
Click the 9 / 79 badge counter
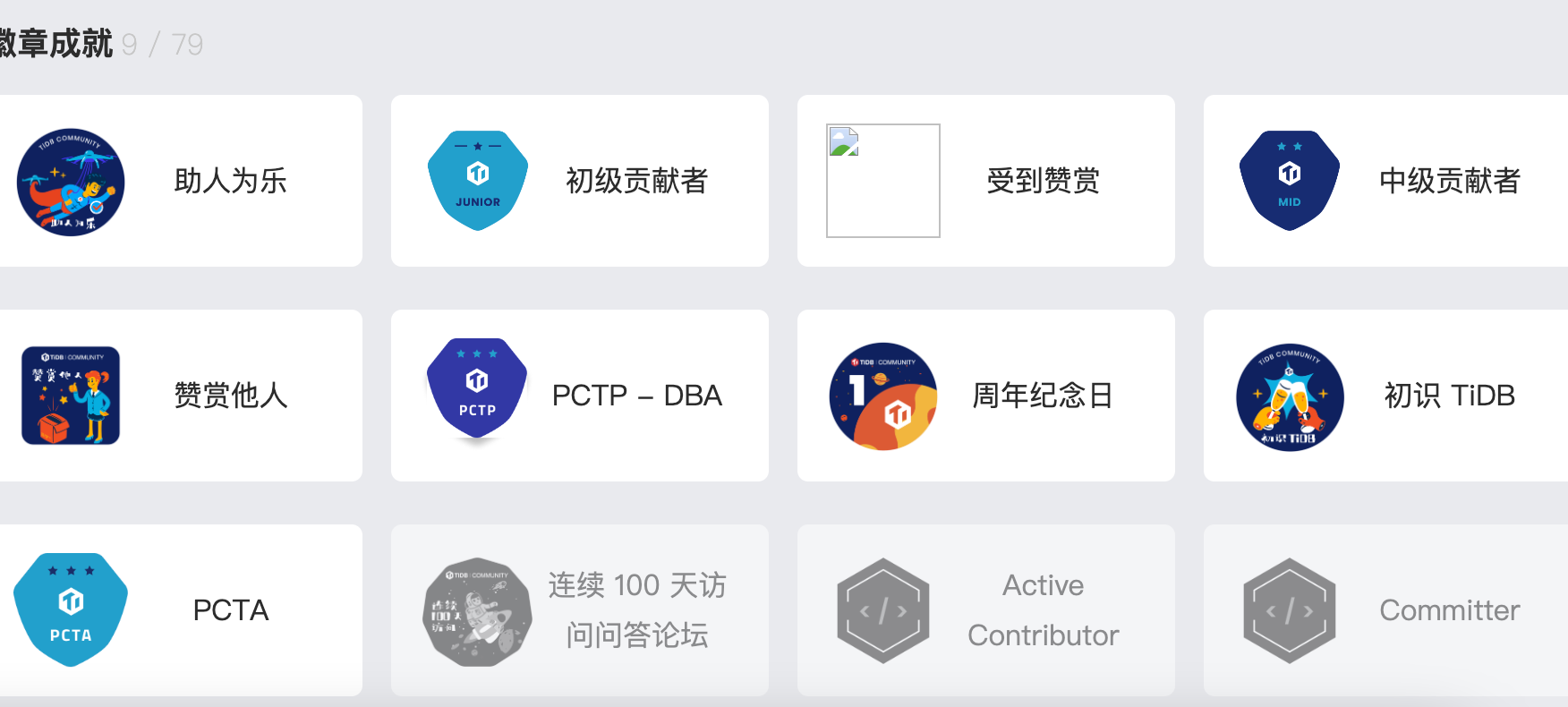point(163,45)
